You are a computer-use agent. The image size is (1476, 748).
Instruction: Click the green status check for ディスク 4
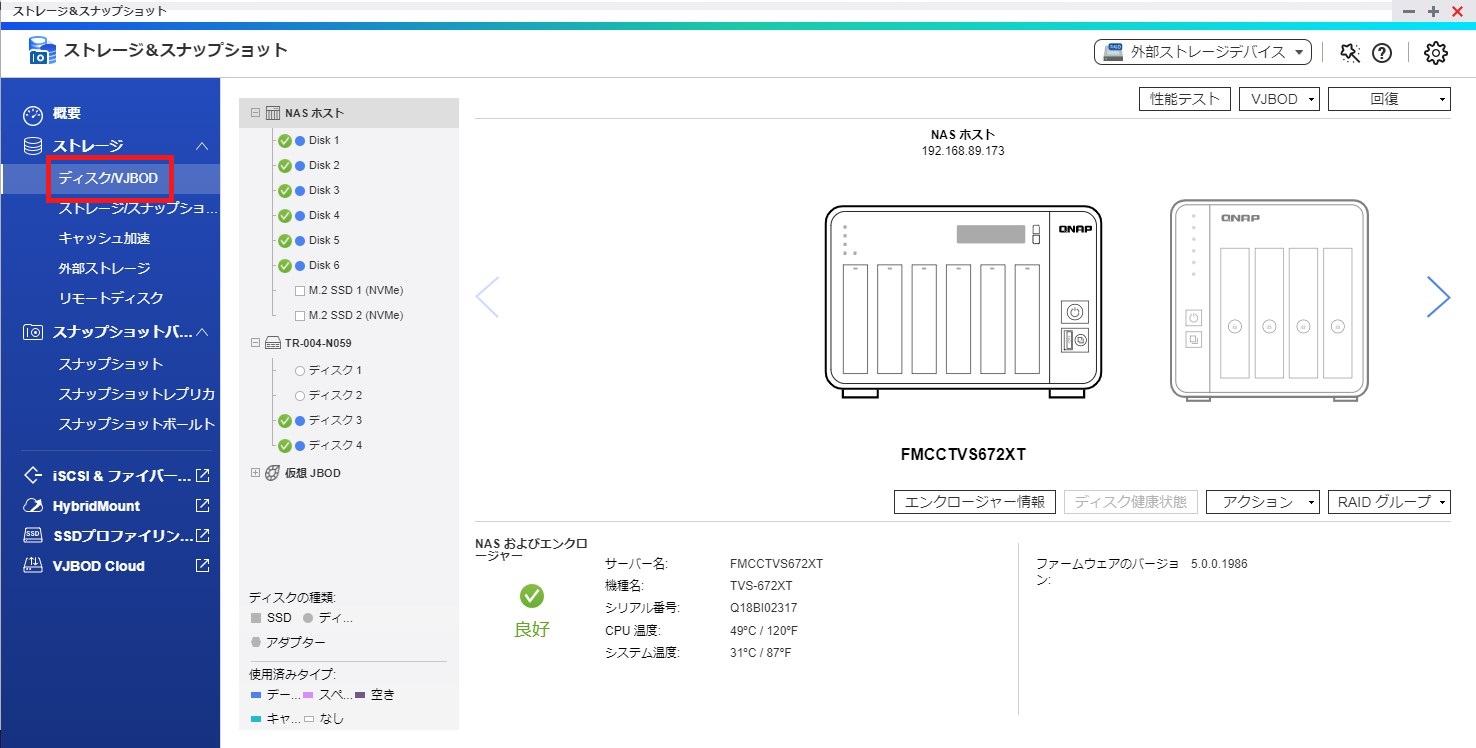(284, 446)
